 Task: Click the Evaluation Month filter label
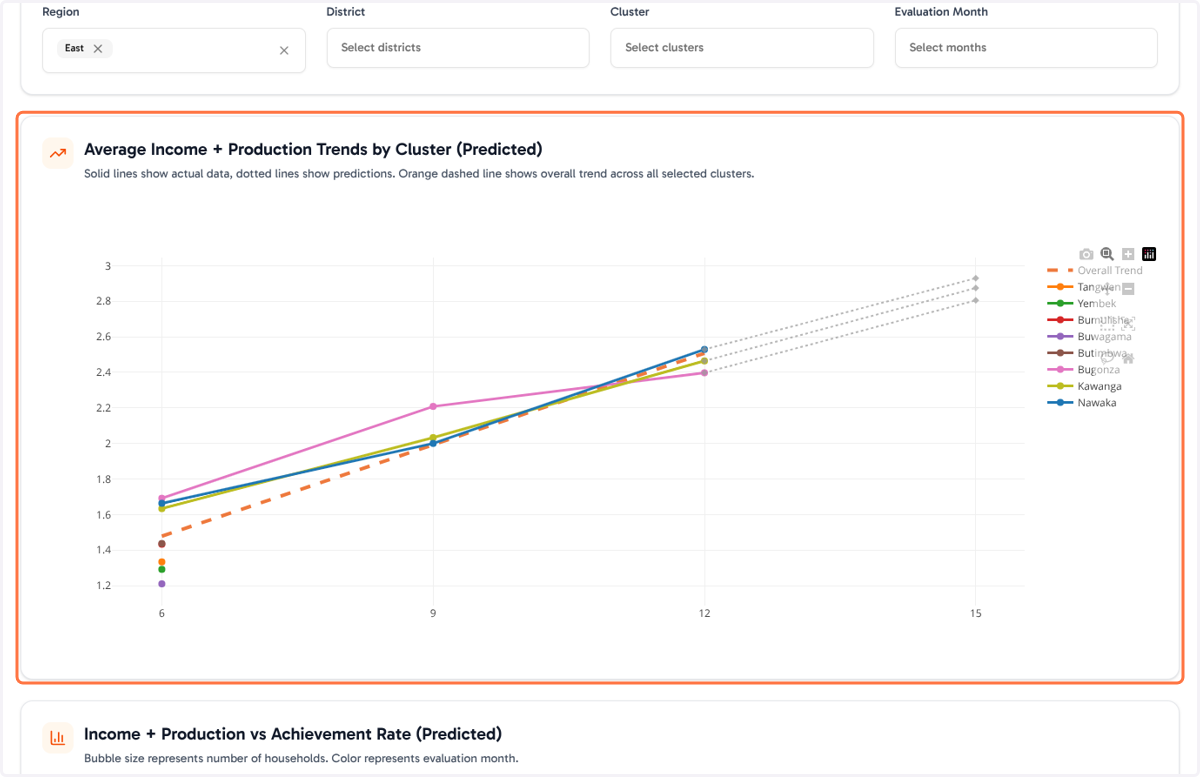pos(941,12)
